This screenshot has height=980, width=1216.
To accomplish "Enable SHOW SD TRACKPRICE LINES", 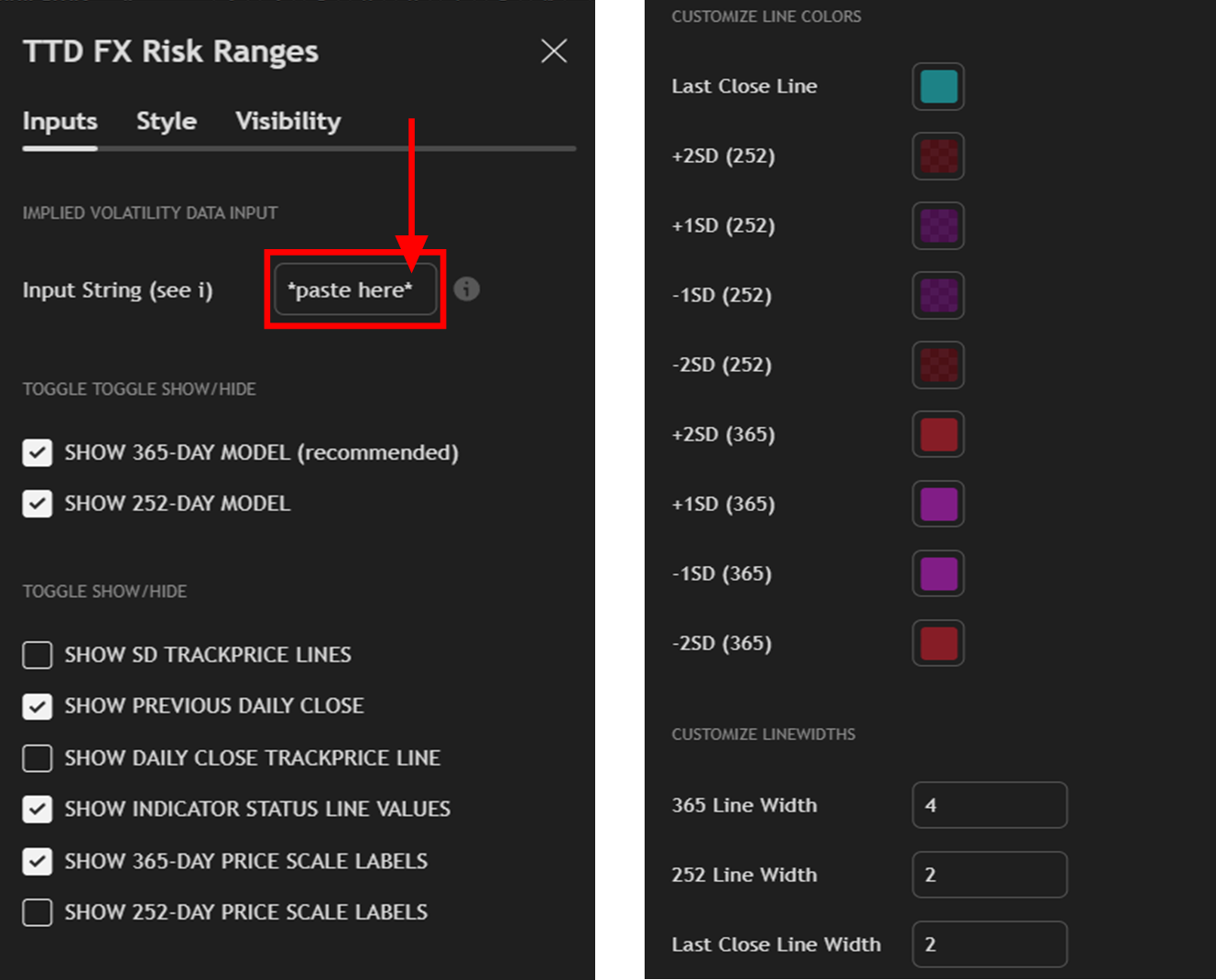I will pyautogui.click(x=38, y=655).
